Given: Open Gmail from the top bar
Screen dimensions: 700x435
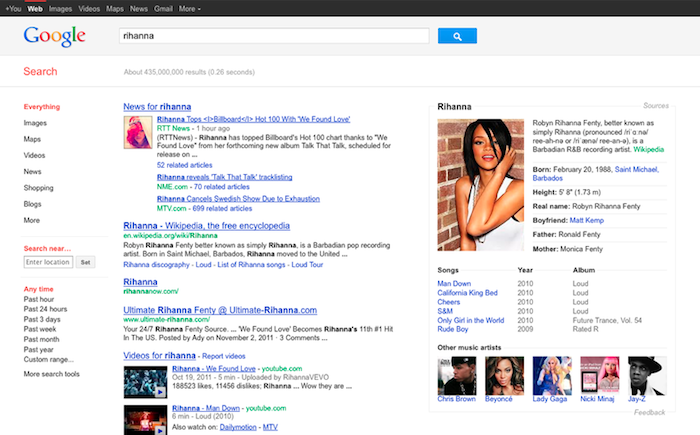Looking at the screenshot, I should point(164,6).
